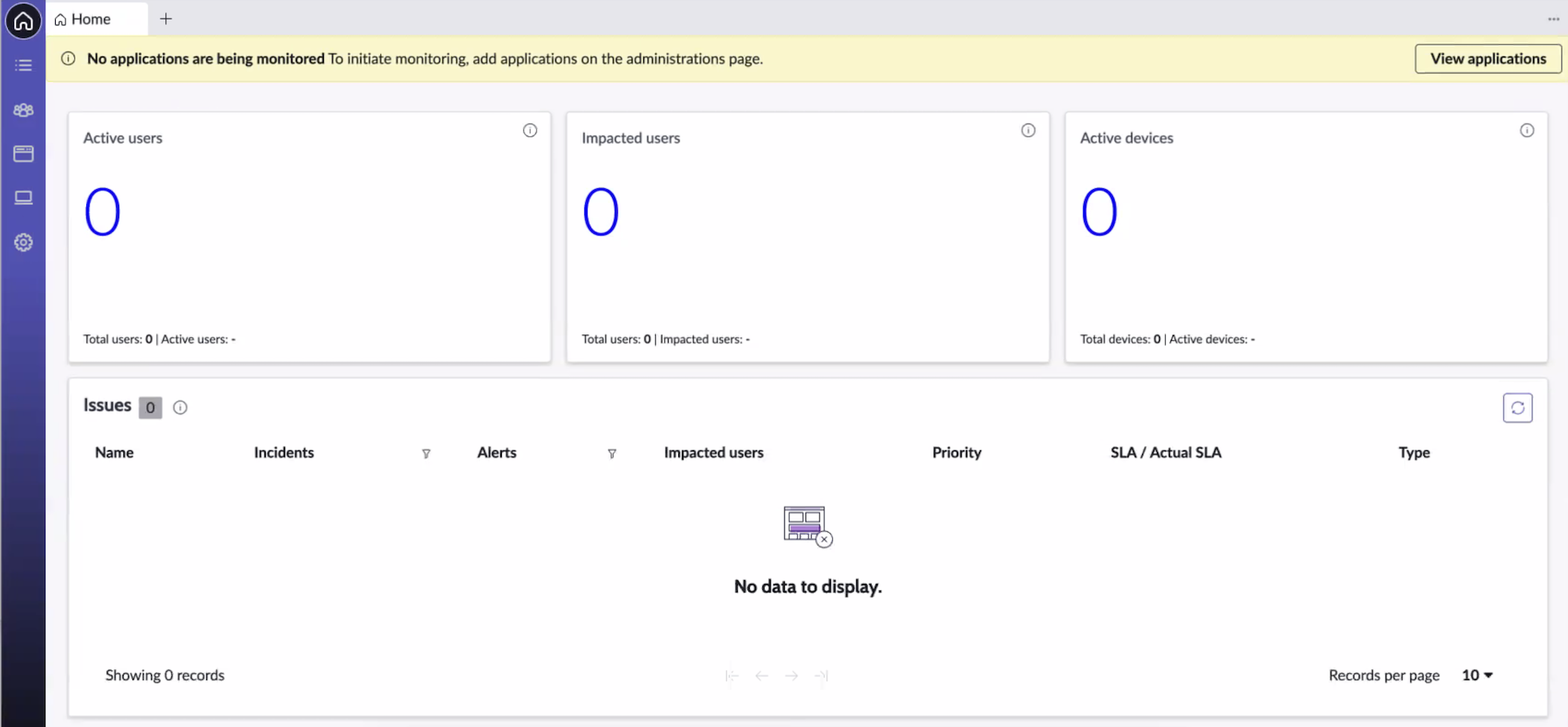Click the Impacted users column header
The height and width of the screenshot is (727, 1568).
pyautogui.click(x=713, y=452)
